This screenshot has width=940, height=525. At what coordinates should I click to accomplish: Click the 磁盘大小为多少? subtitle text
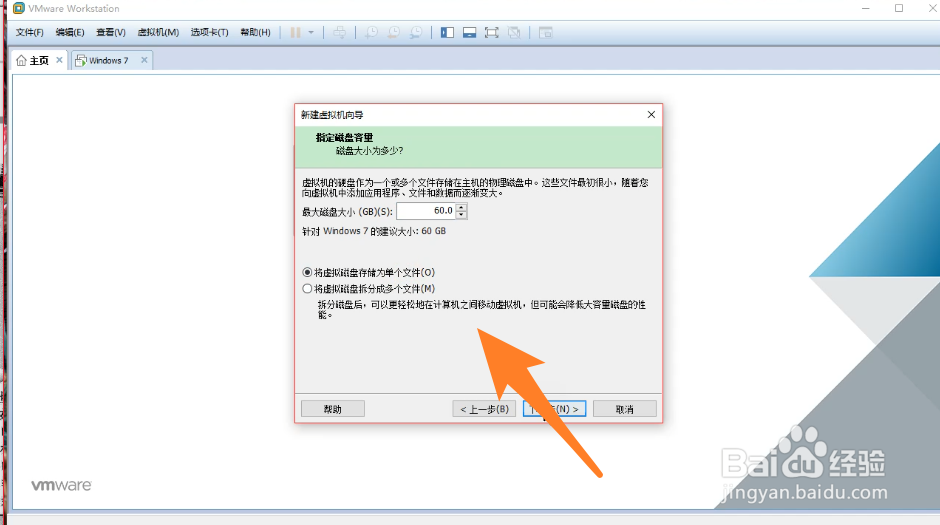pyautogui.click(x=369, y=151)
